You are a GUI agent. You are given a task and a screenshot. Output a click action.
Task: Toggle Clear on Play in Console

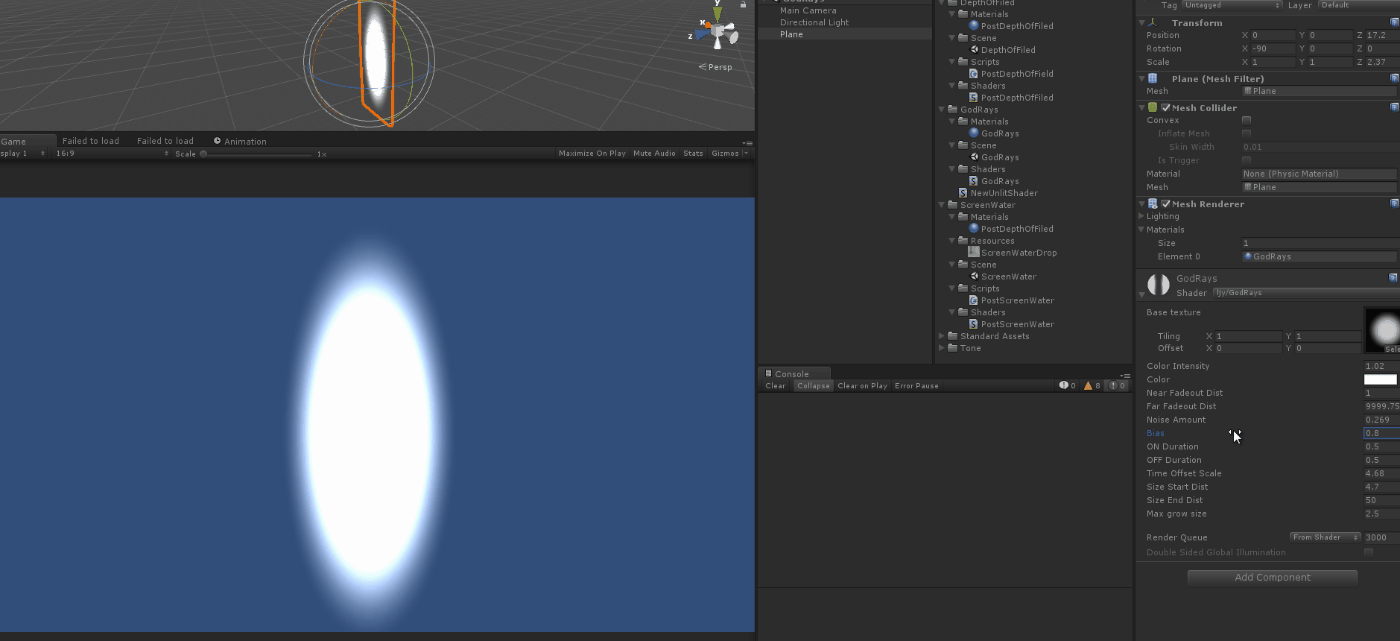(862, 386)
